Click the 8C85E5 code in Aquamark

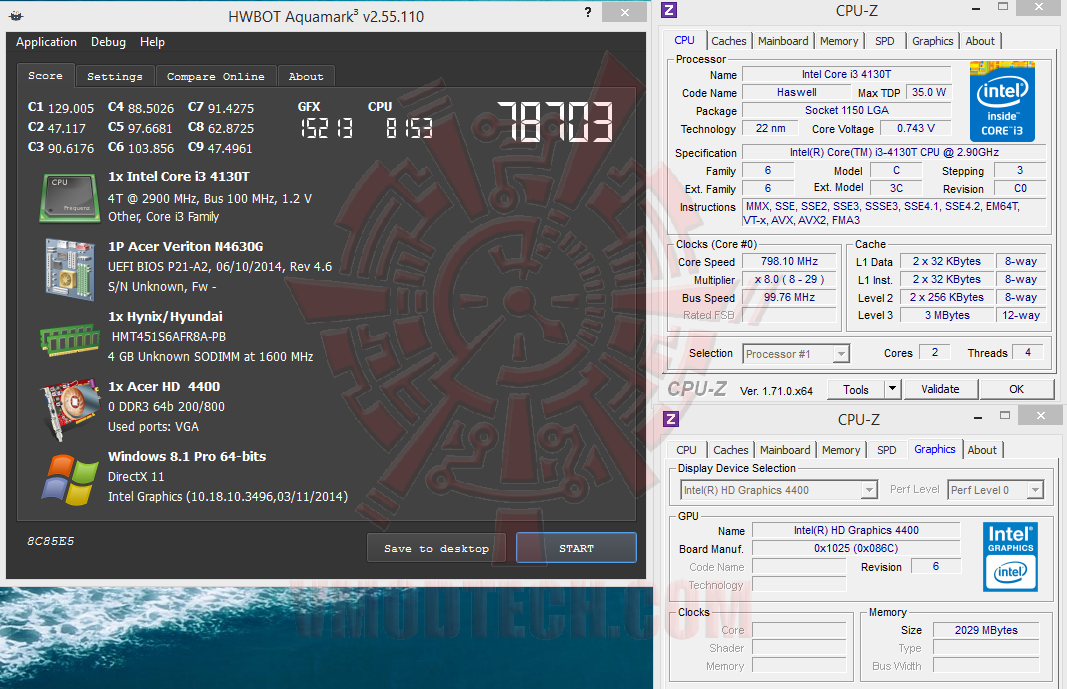[50, 541]
